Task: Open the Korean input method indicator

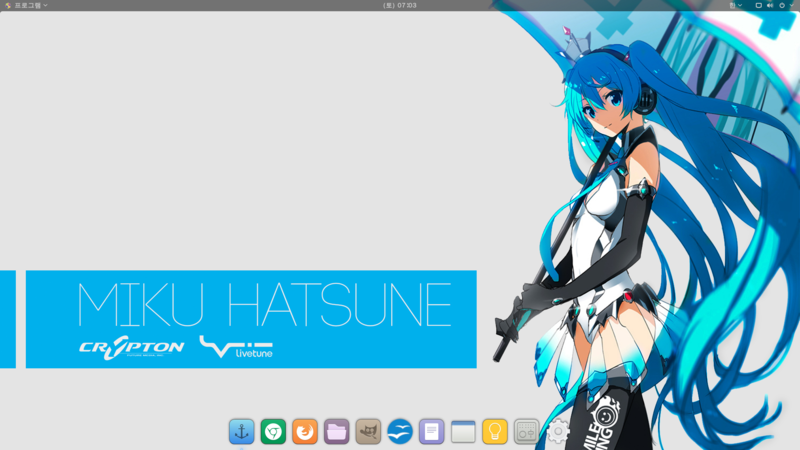Action: tap(735, 5)
